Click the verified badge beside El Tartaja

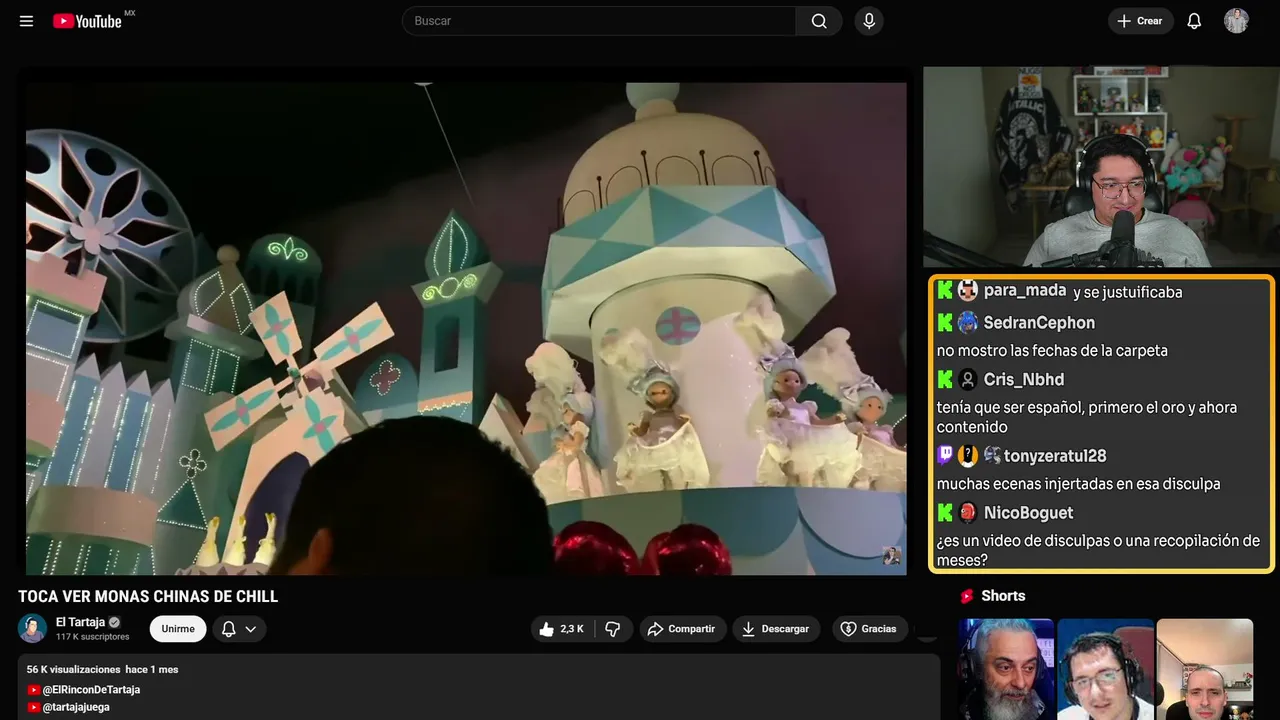pyautogui.click(x=114, y=622)
